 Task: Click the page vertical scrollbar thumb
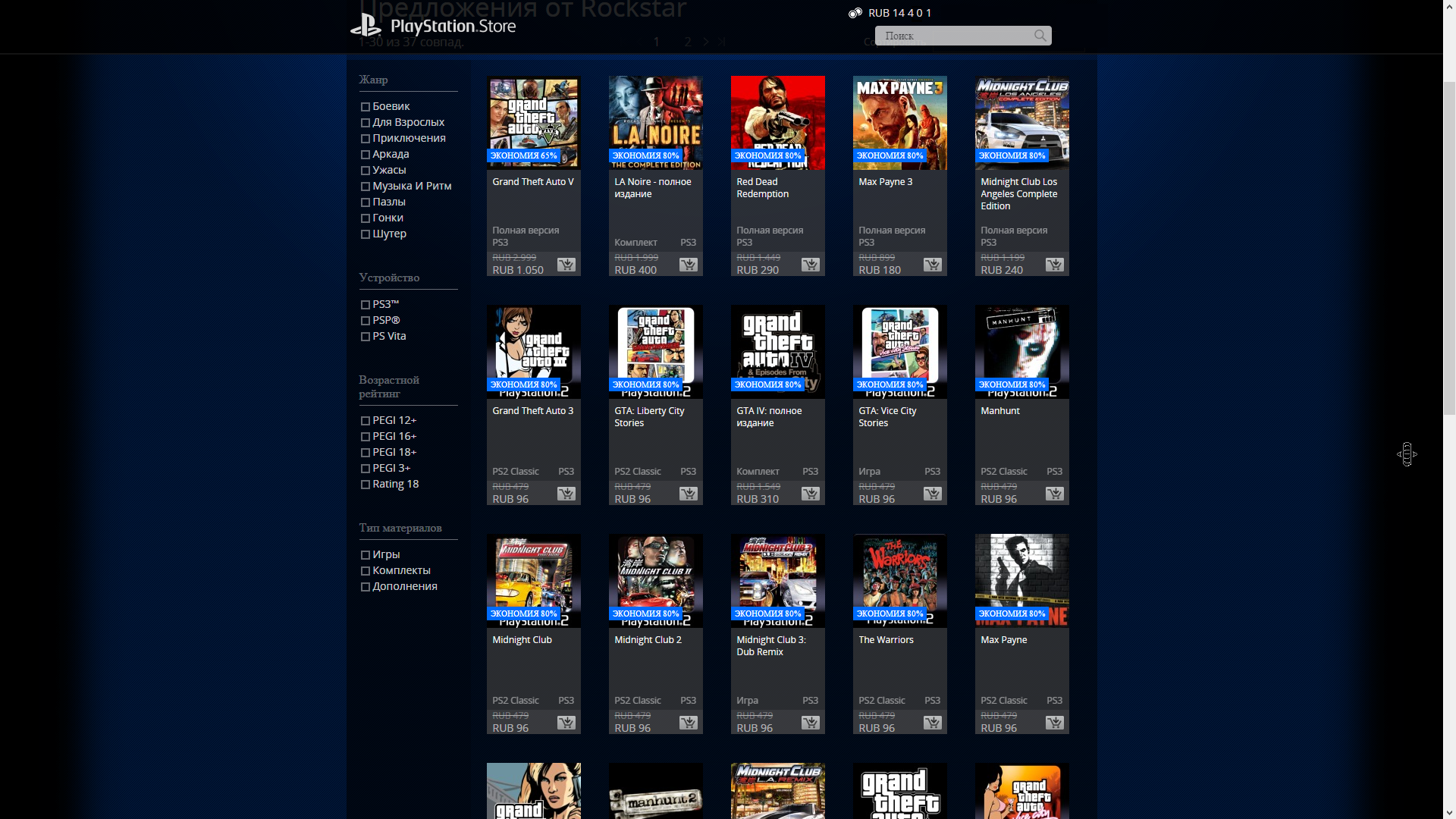(x=1449, y=248)
